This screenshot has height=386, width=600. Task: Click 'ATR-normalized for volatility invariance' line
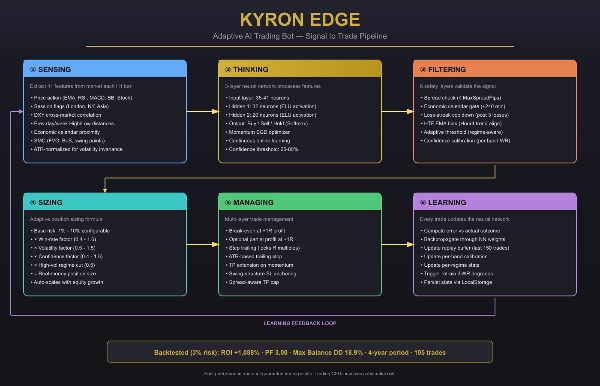[77, 149]
